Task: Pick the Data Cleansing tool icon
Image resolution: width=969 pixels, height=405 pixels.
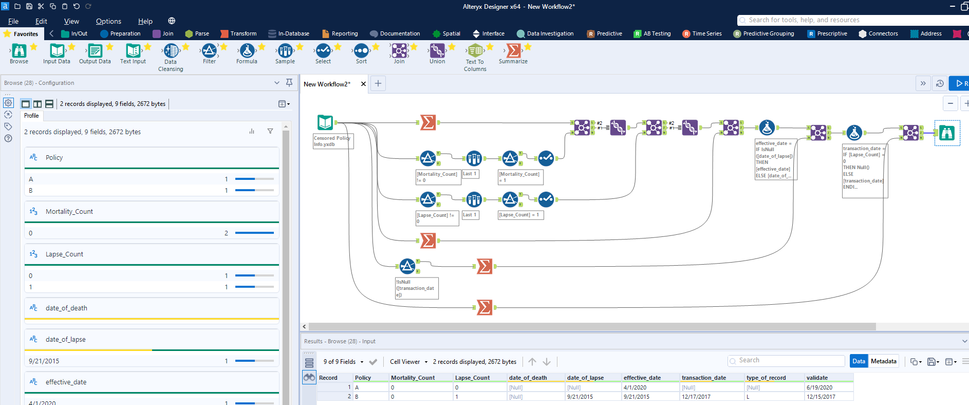Action: [171, 51]
